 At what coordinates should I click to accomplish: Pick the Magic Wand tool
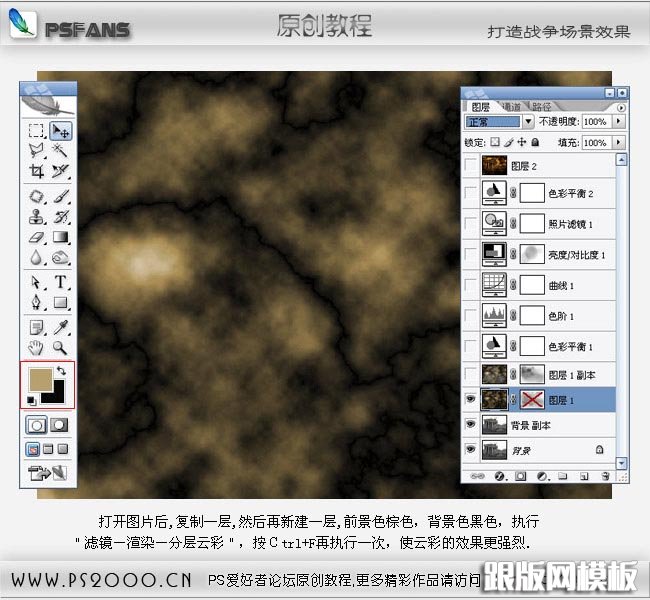(x=60, y=150)
